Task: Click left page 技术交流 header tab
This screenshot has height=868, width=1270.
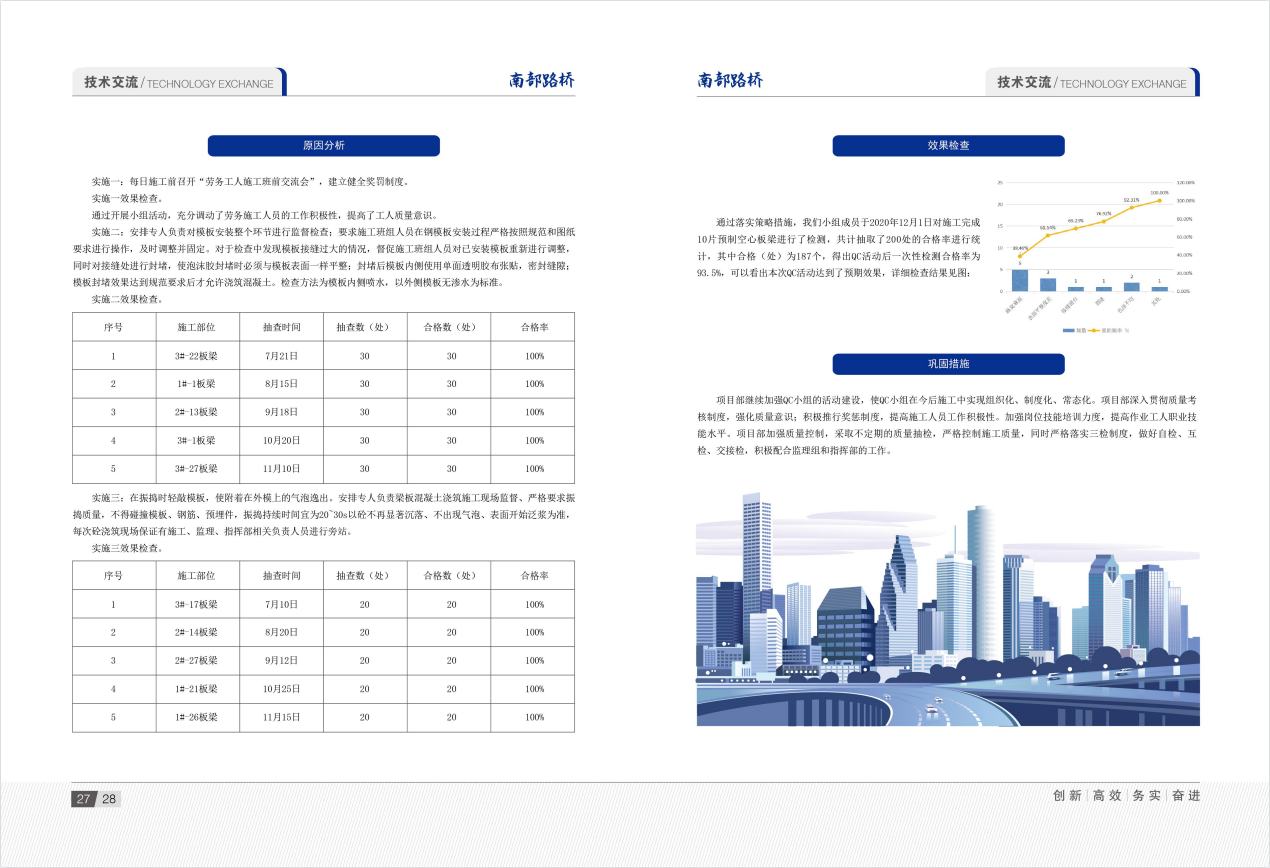Action: [x=178, y=83]
